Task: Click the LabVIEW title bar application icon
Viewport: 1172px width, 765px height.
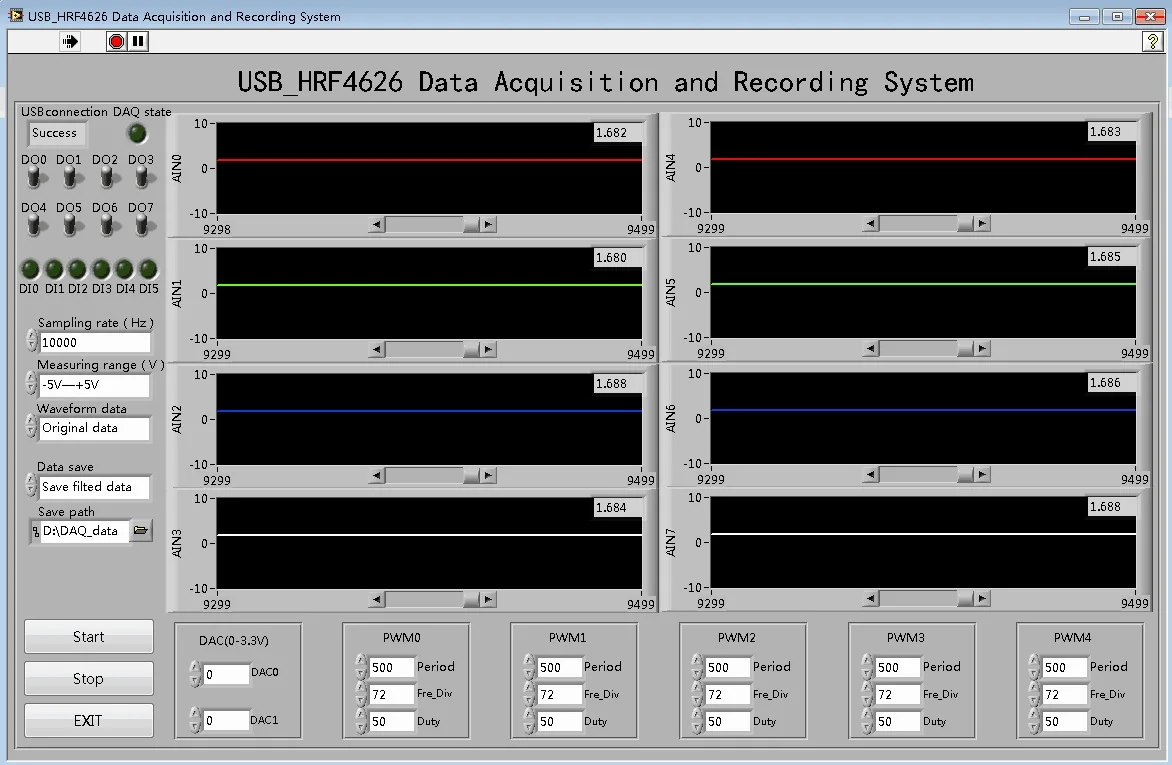Action: [15, 15]
